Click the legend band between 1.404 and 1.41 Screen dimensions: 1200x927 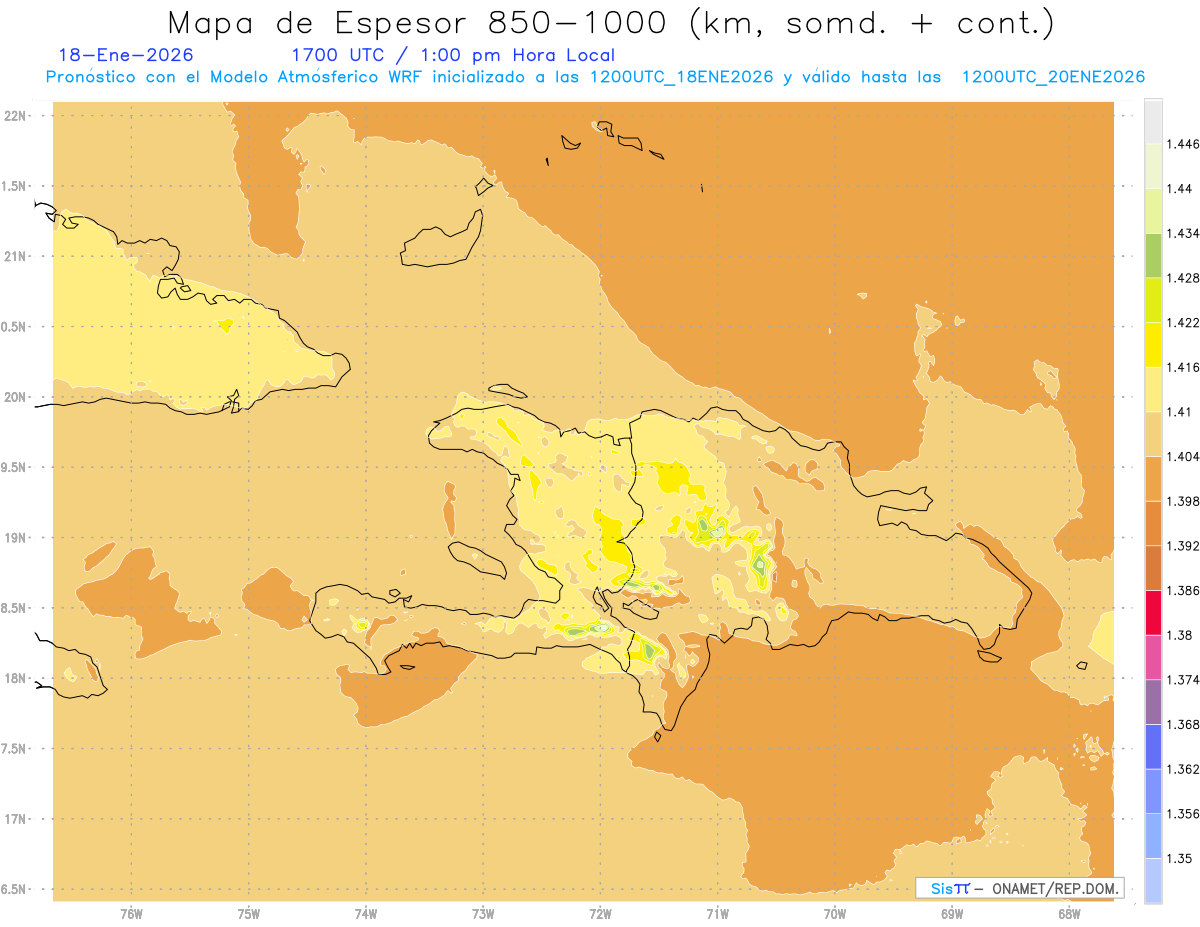pyautogui.click(x=1153, y=434)
